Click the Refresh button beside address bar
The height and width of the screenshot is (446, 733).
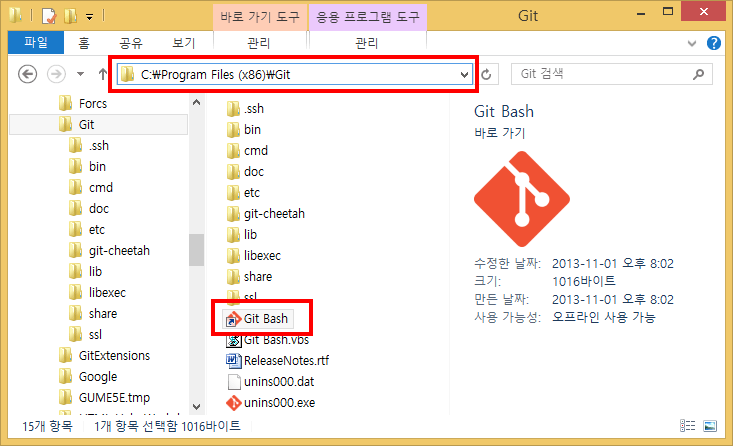[487, 74]
